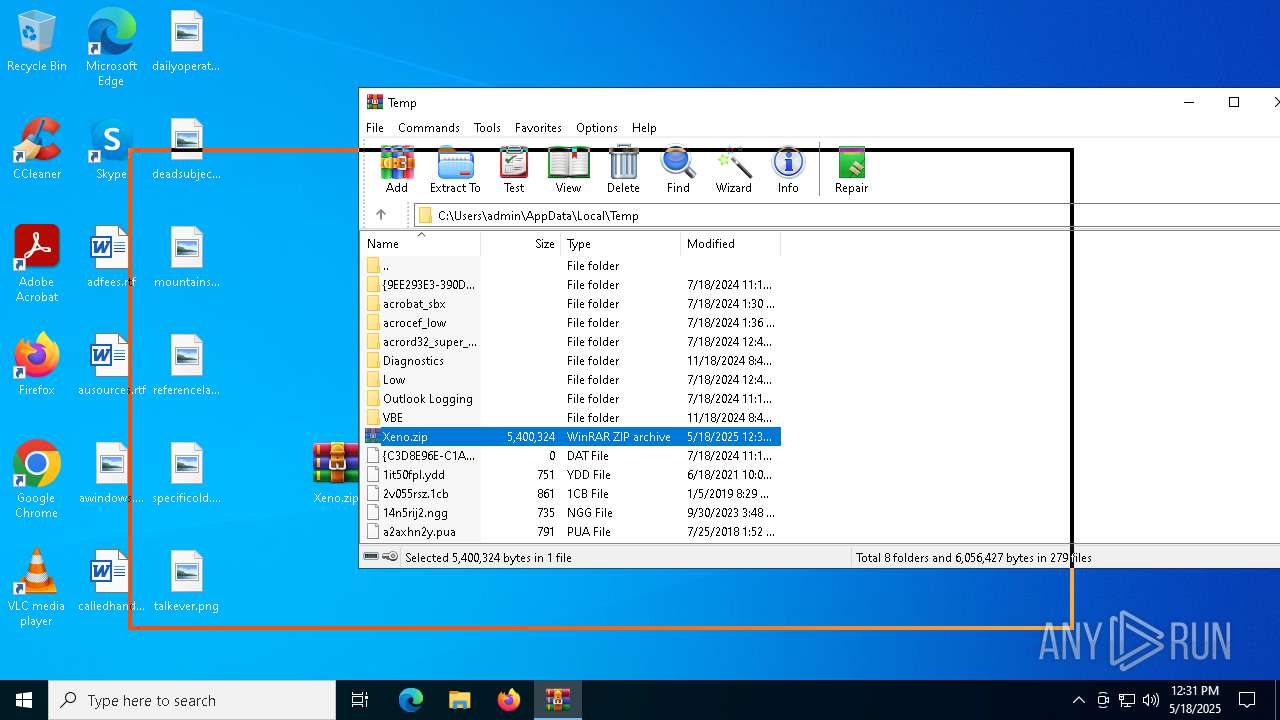Open the Commands menu
This screenshot has width=1280, height=720.
[429, 128]
